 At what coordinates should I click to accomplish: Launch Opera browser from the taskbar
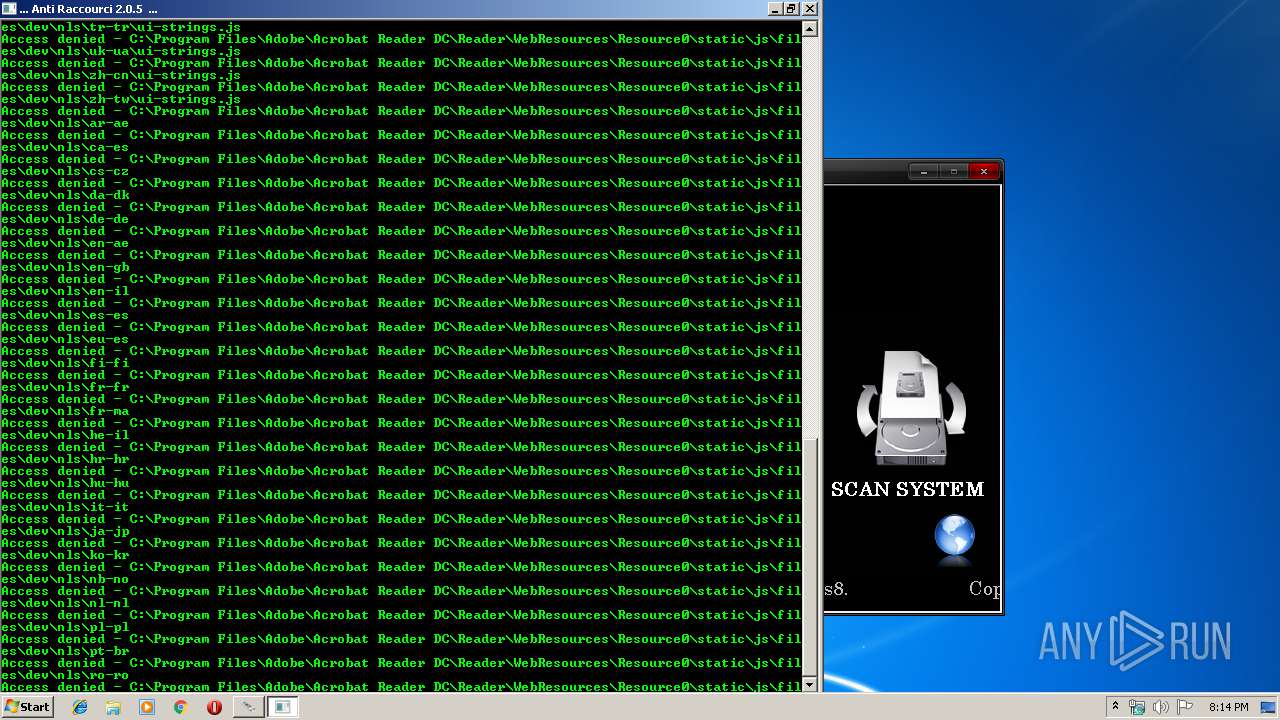tap(214, 707)
